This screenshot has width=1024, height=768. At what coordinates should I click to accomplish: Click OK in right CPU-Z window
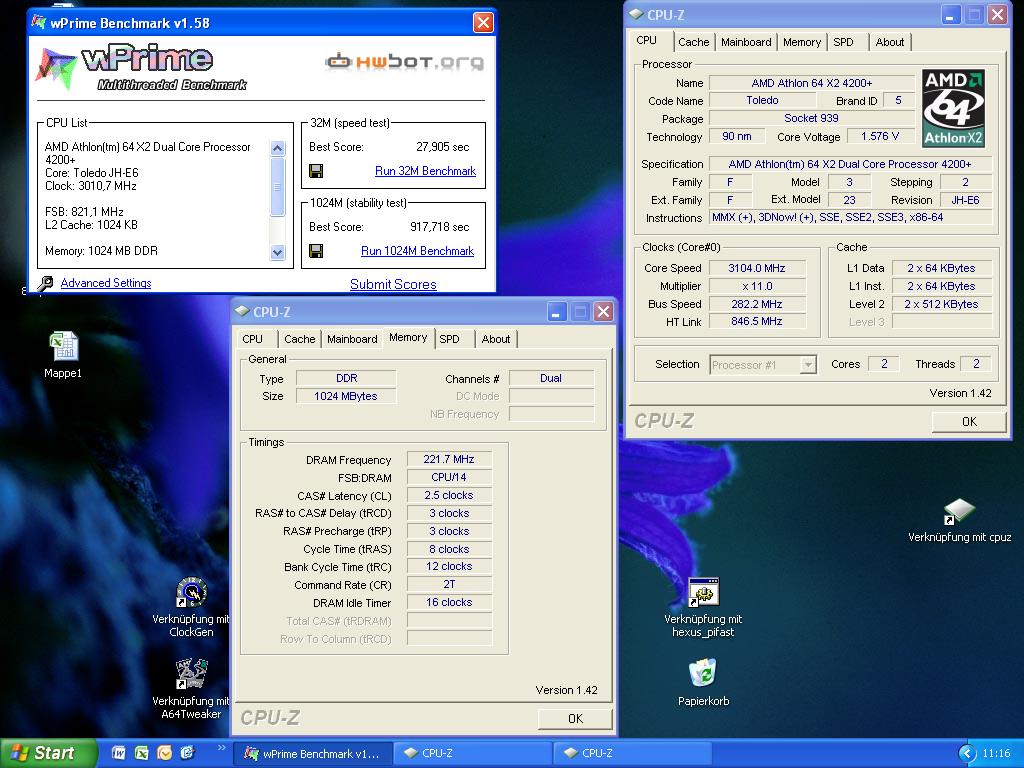pos(969,422)
